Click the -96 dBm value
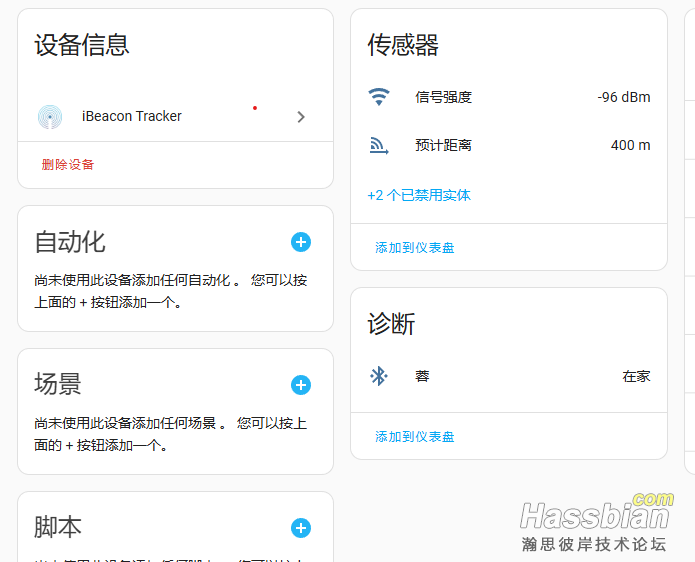This screenshot has height=562, width=695. click(624, 97)
